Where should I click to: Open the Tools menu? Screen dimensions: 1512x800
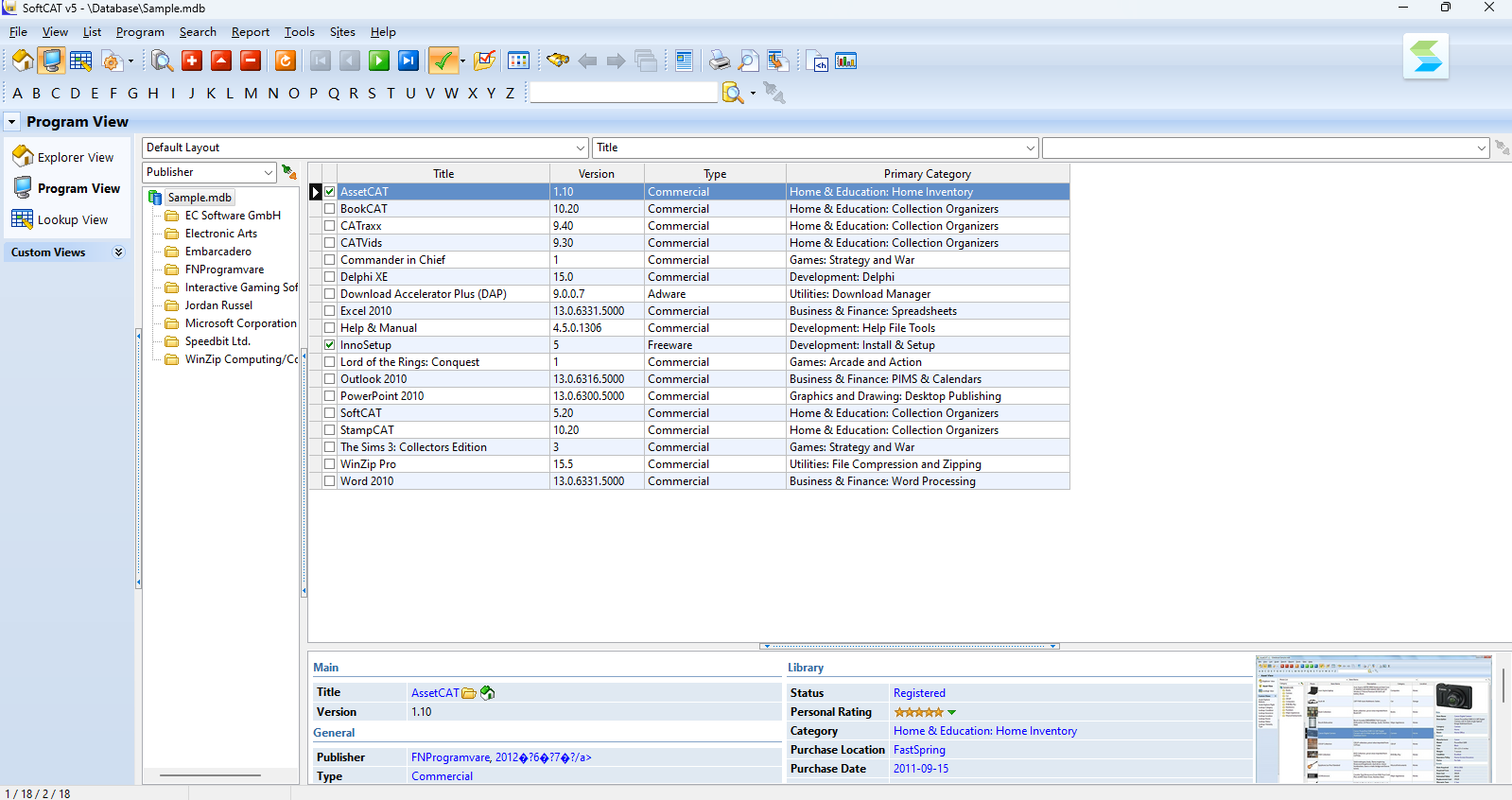[x=300, y=32]
